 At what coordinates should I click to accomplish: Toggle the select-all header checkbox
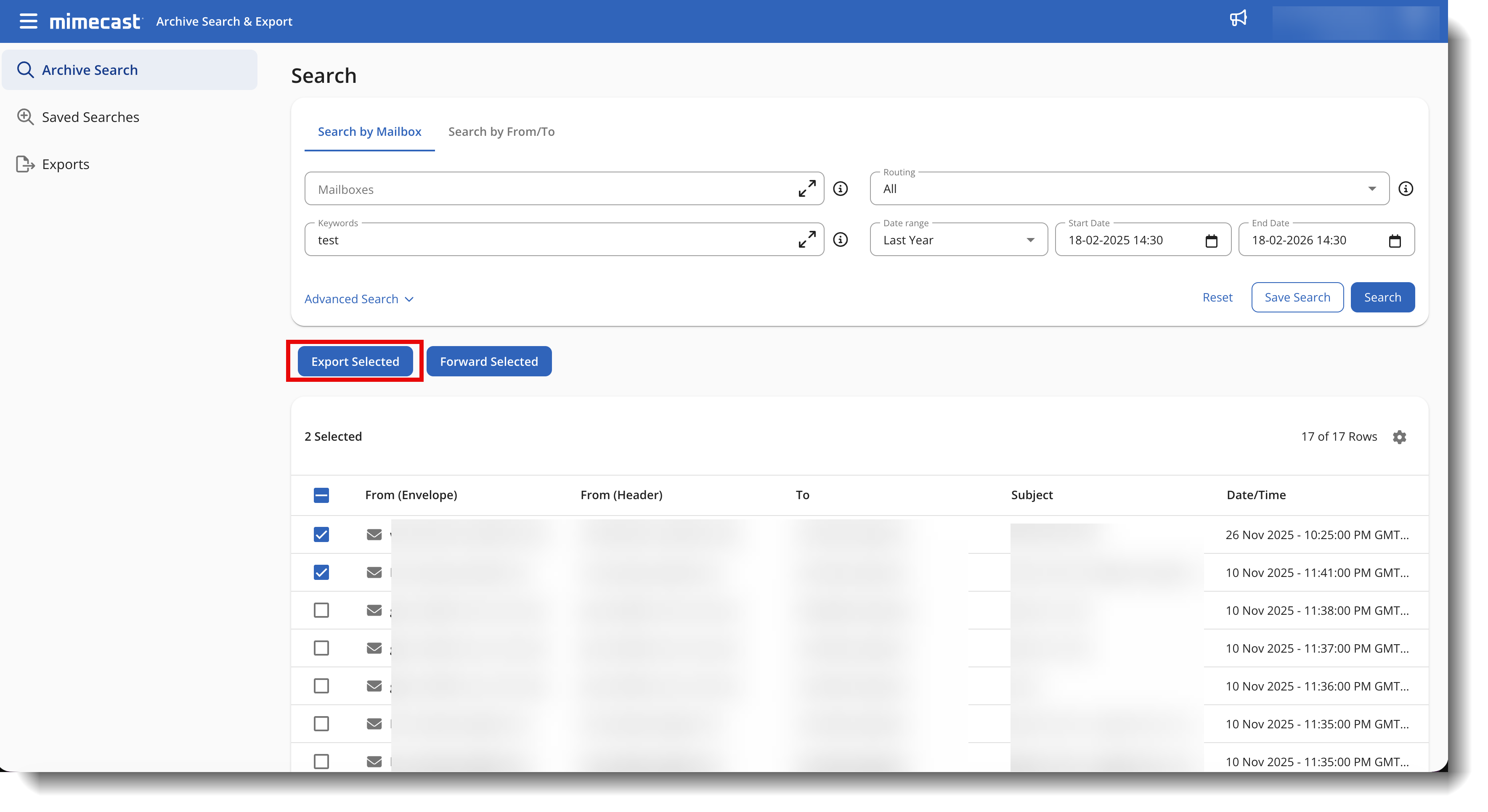coord(321,495)
